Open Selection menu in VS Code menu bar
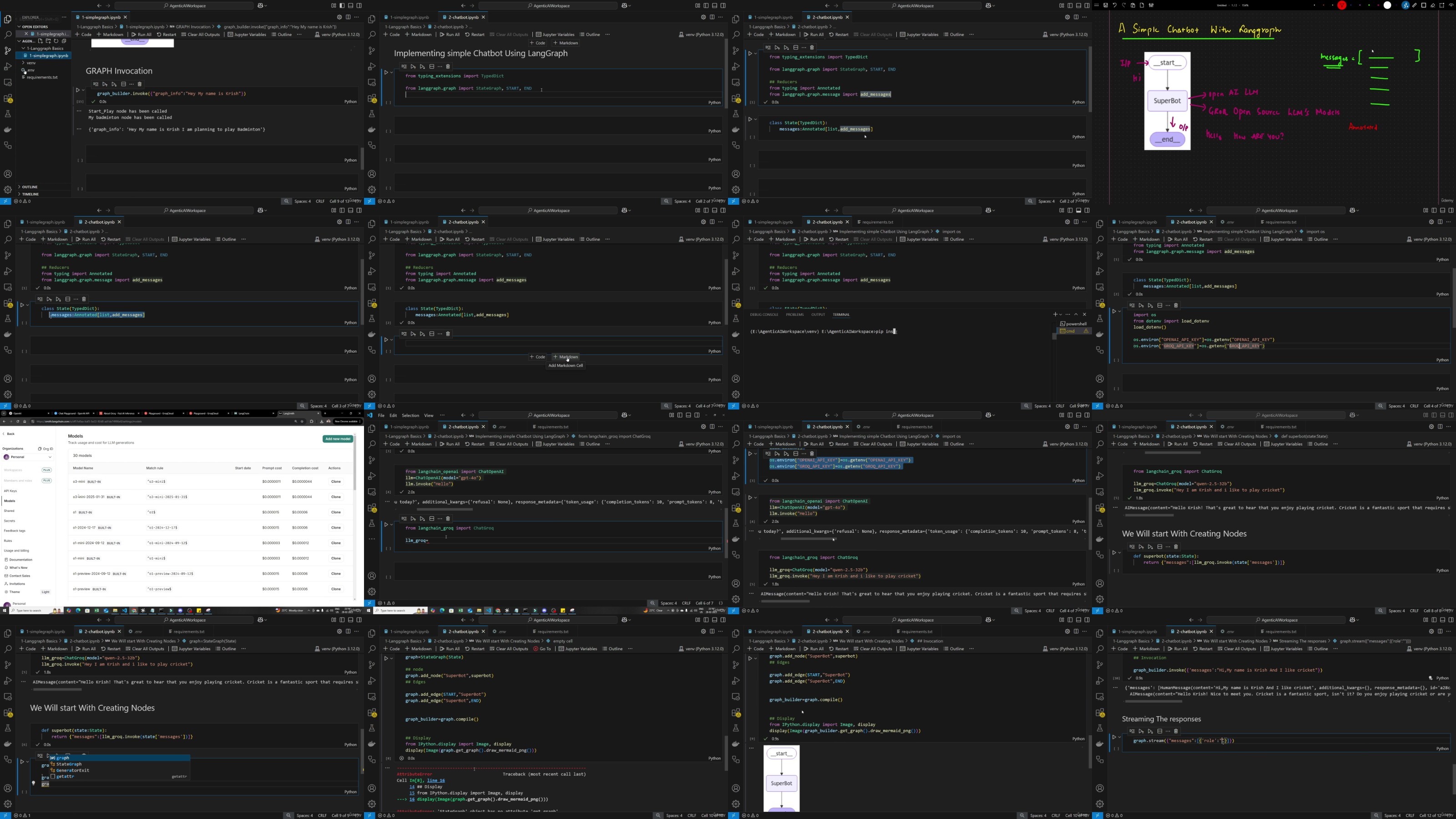This screenshot has width=1456, height=819. [410, 415]
